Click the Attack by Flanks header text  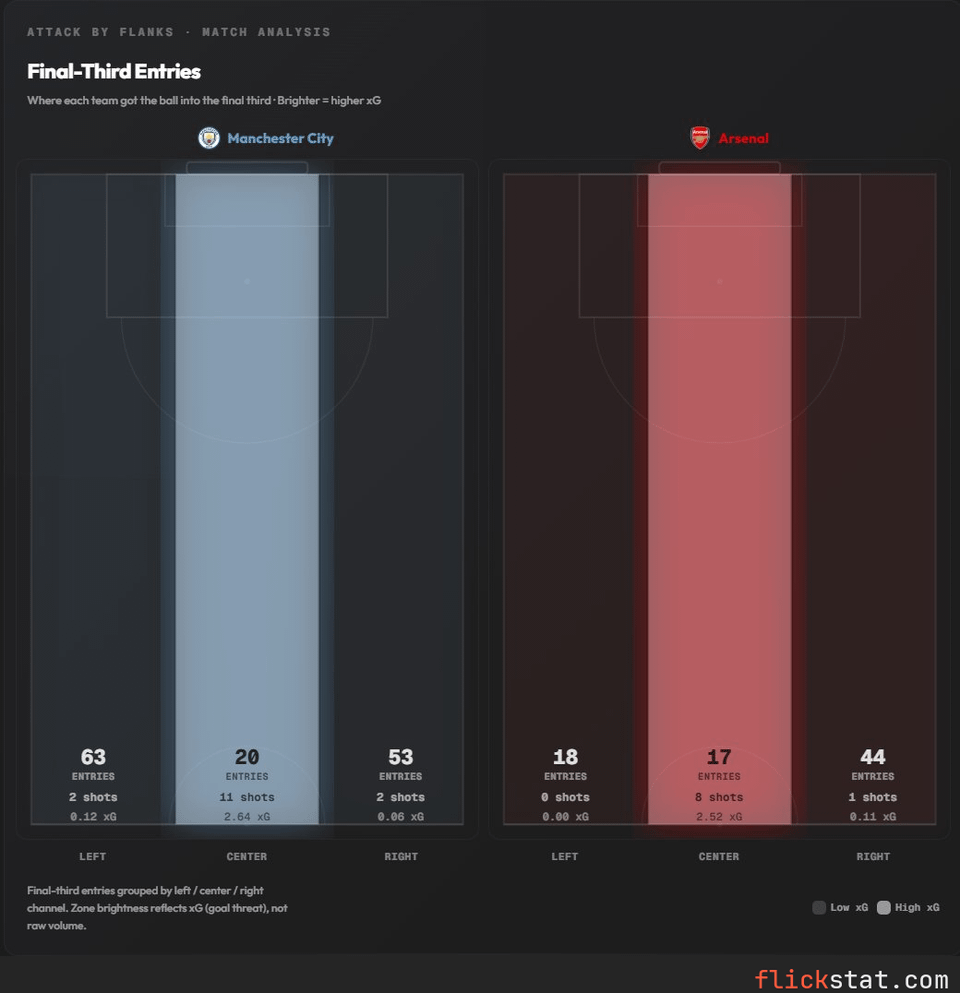point(178,32)
